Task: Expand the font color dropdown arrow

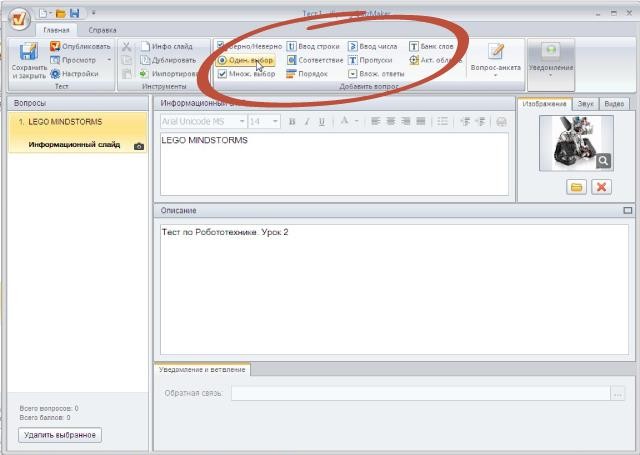Action: pyautogui.click(x=356, y=121)
